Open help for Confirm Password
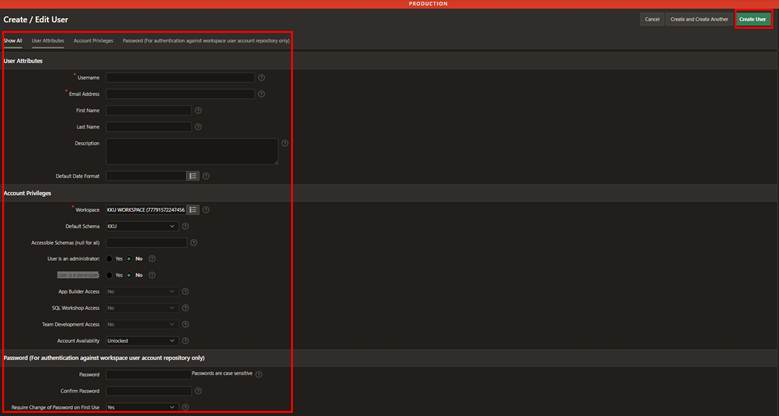The image size is (779, 416). [x=198, y=391]
